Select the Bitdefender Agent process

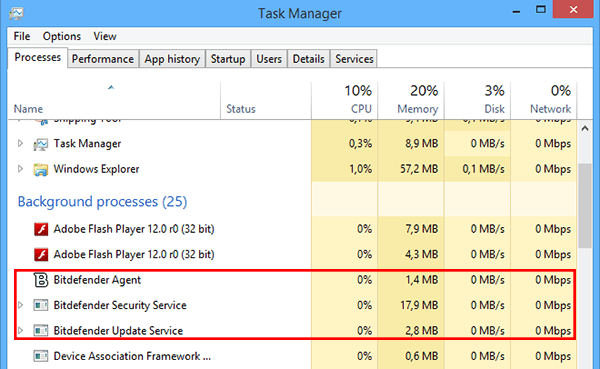tap(97, 280)
